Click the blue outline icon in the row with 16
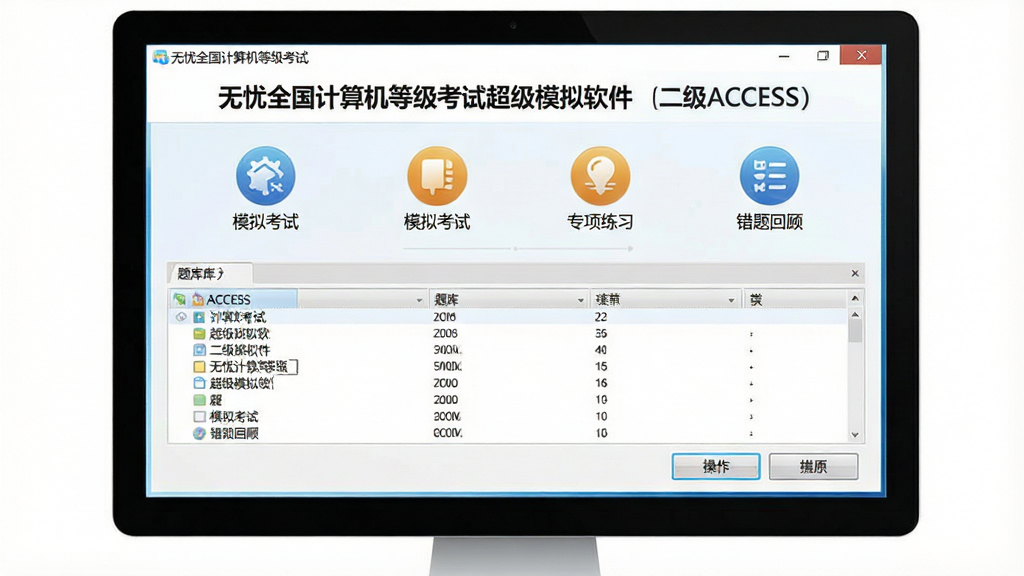 coord(199,383)
